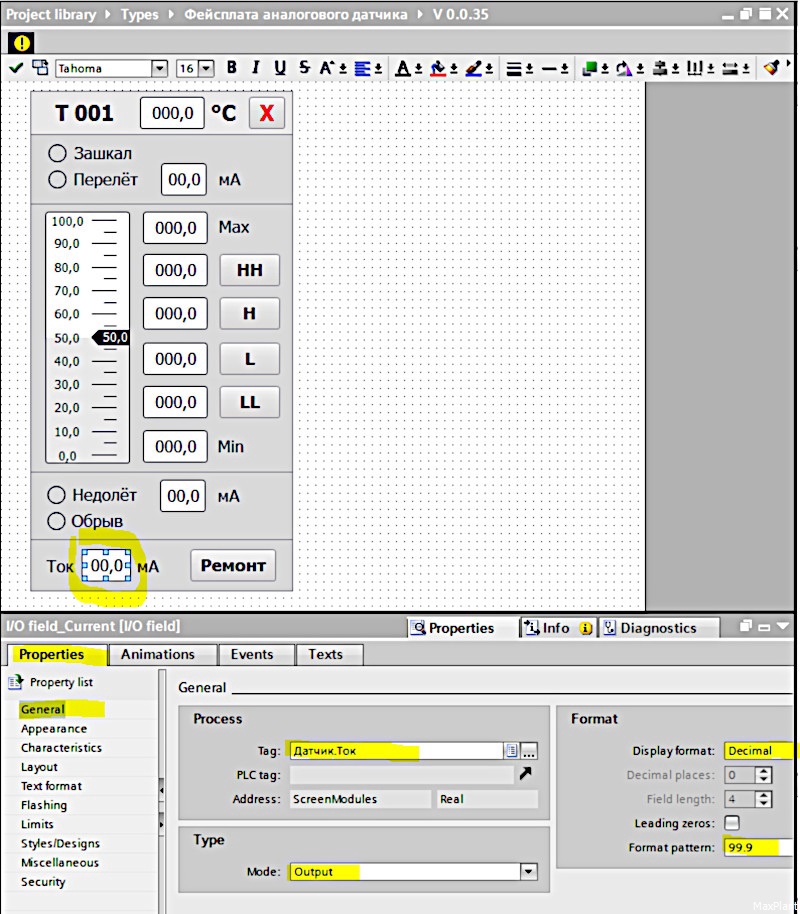Enable the Leading zeros checkbox

click(731, 823)
